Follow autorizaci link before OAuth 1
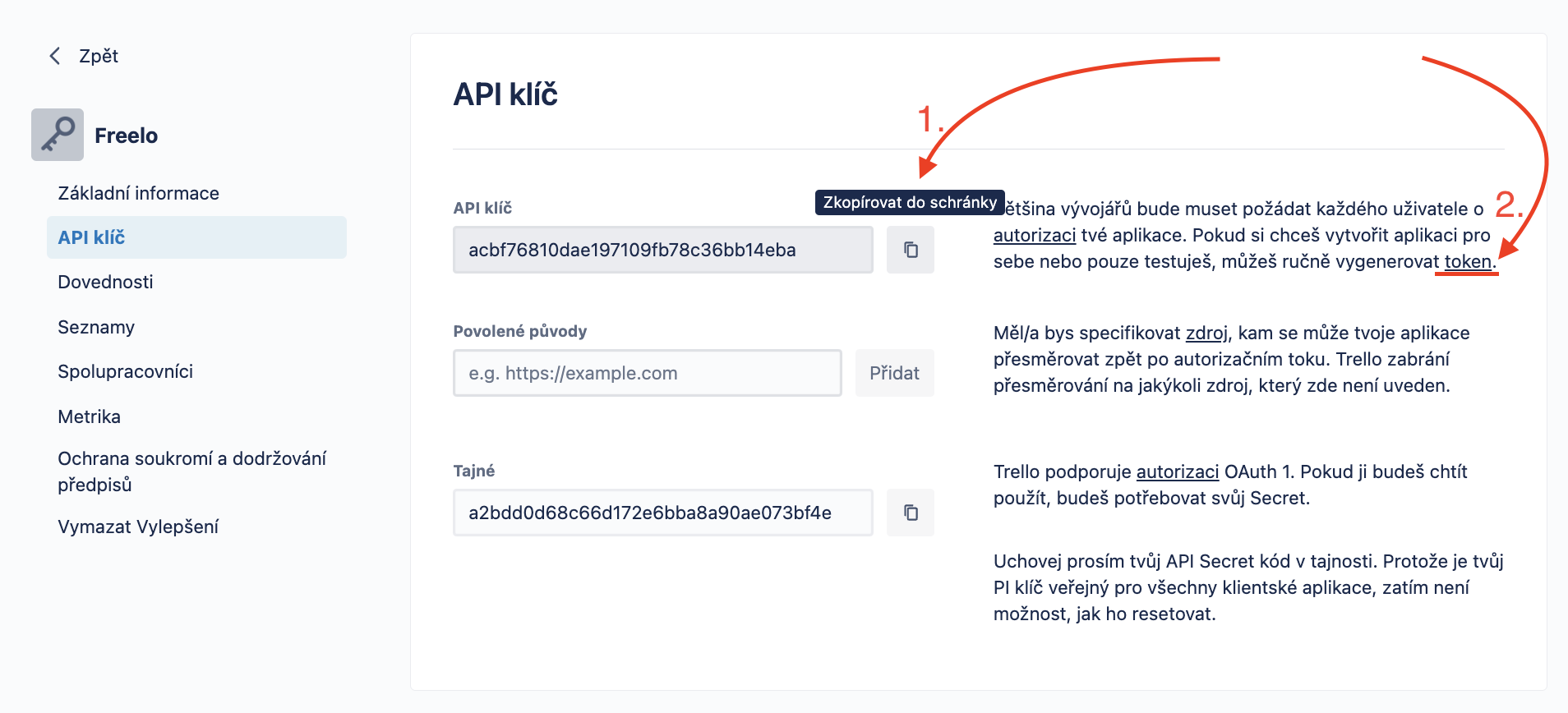The height and width of the screenshot is (713, 1568). point(1178,471)
